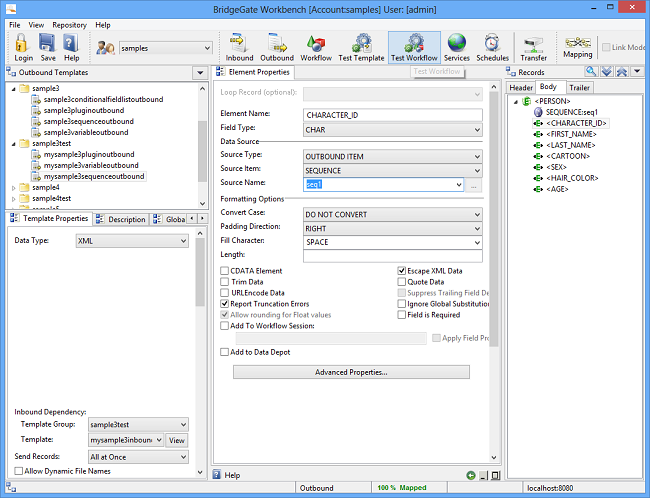Select the <AGE> element
650x498 pixels.
click(x=557, y=189)
